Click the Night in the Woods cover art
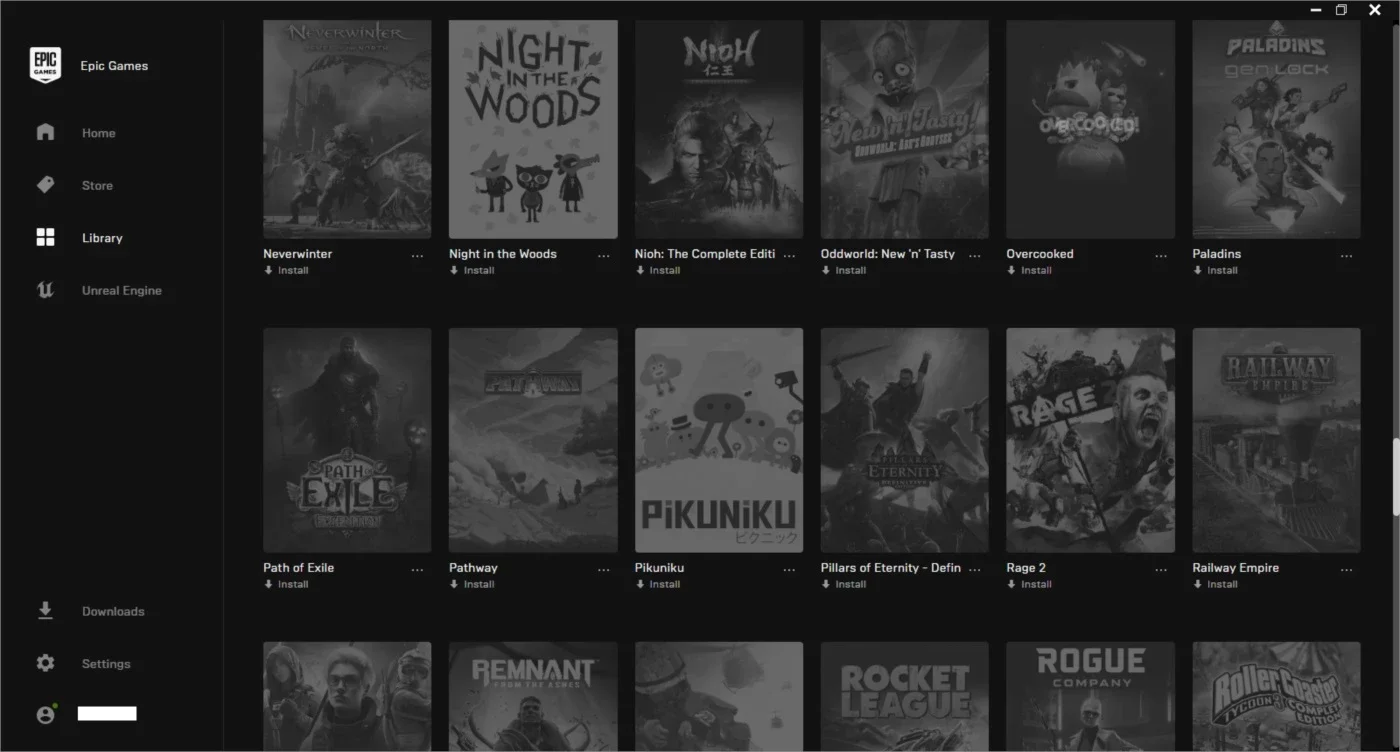 [x=533, y=129]
